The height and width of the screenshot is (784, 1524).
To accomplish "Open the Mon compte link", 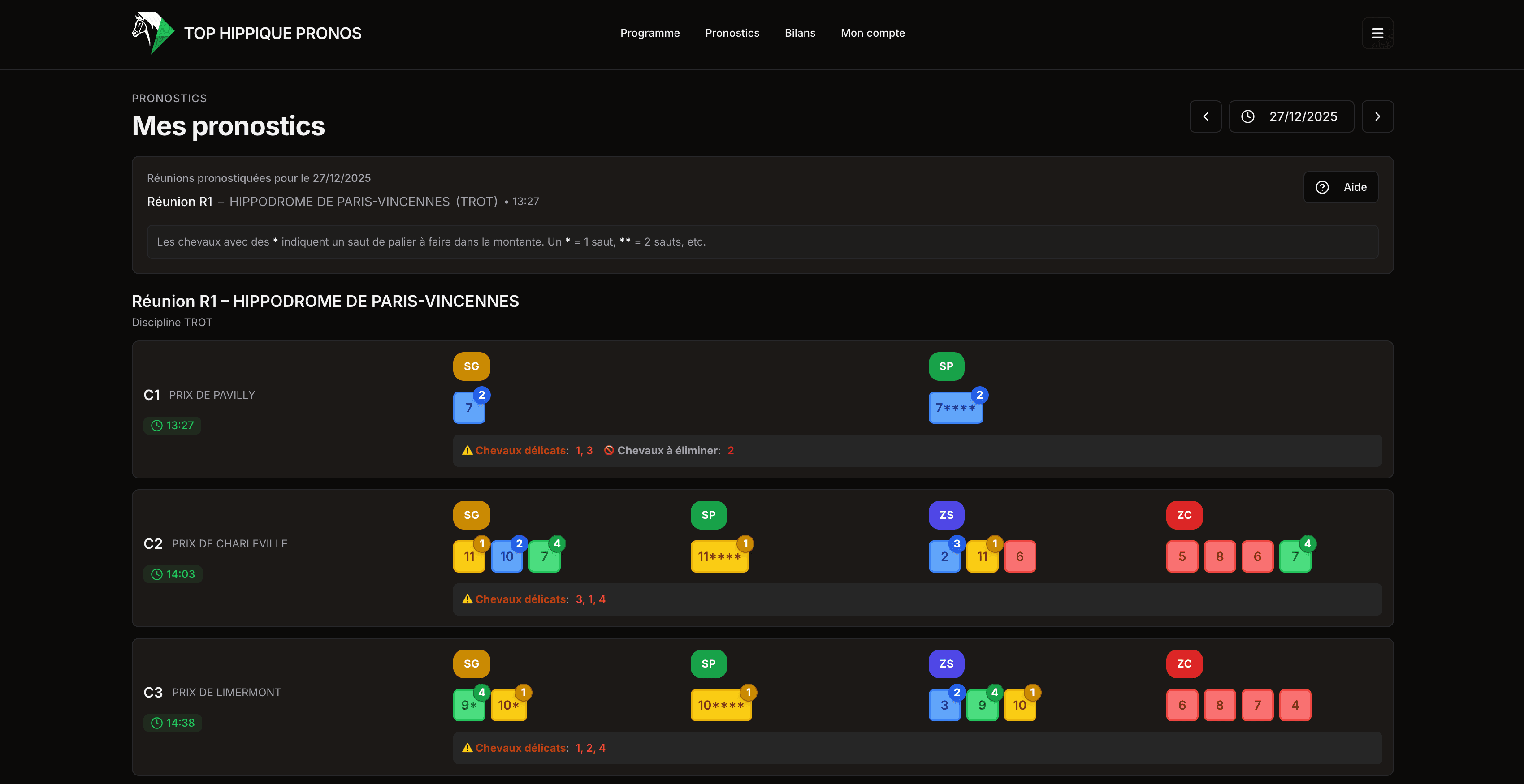I will click(x=872, y=33).
